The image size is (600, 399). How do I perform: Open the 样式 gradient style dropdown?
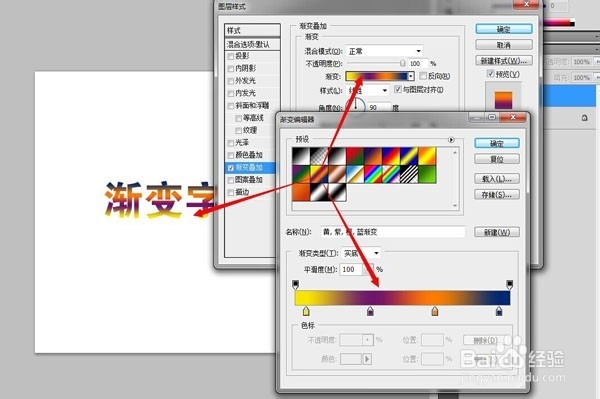[368, 90]
